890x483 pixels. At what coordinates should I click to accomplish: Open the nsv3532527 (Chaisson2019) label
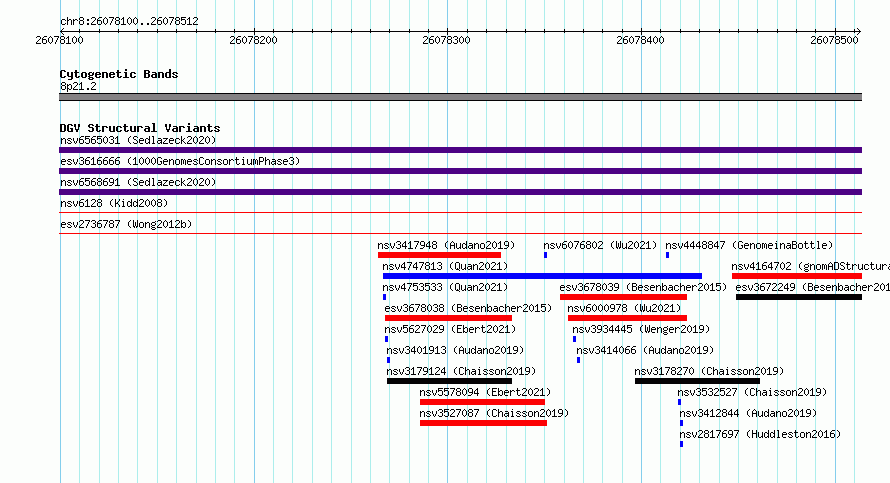(752, 392)
